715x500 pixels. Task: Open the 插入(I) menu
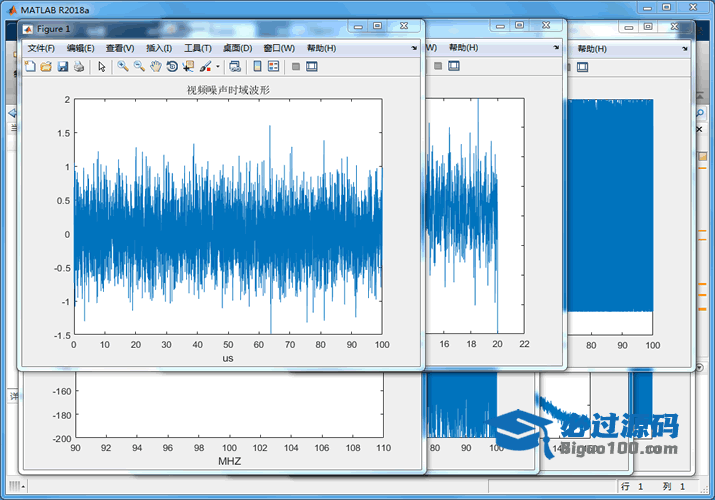pos(159,48)
